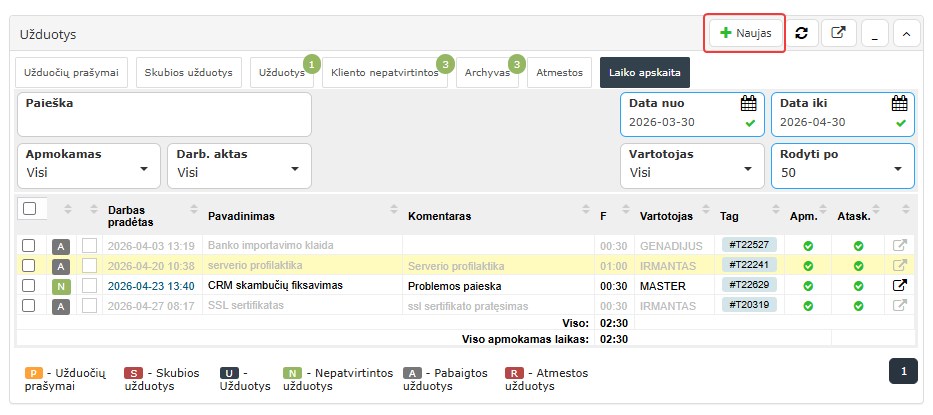Open calendar icon in Data nuo field
Screen dimensions: 933x415
tap(749, 104)
